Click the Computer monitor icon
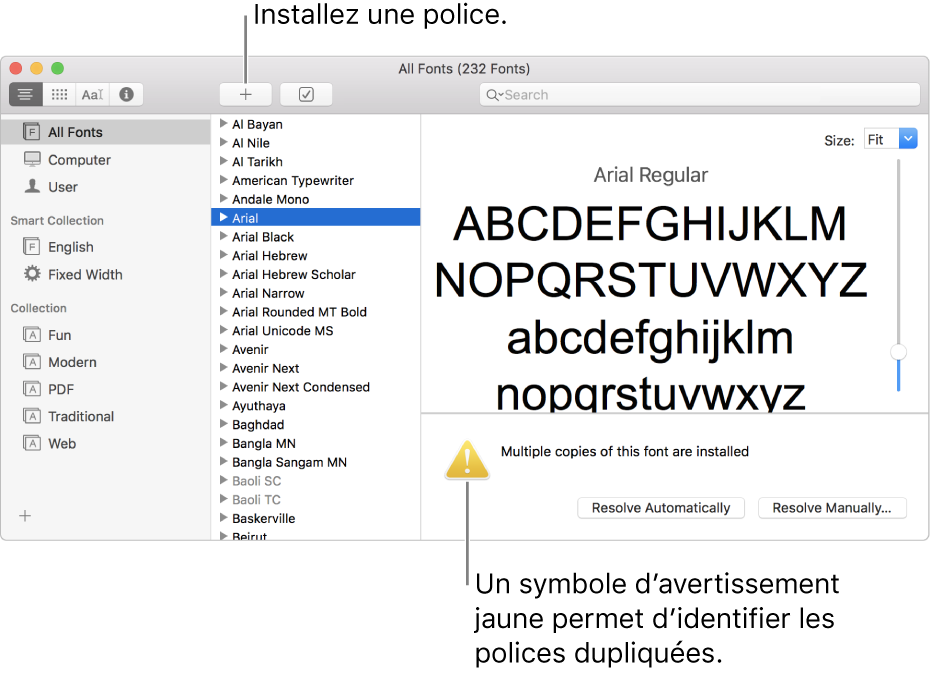Screen dimensions: 934x676 coord(32,159)
